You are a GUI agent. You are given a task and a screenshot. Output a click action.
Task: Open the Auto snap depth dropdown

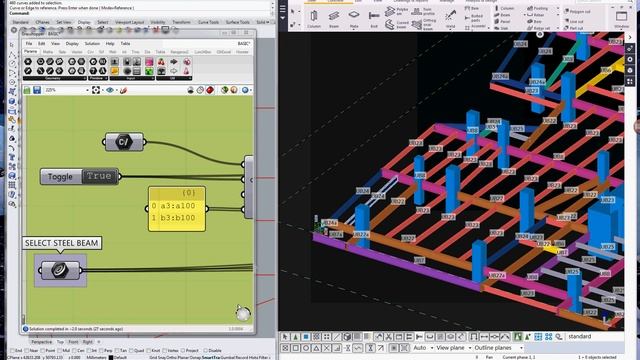coord(423,348)
